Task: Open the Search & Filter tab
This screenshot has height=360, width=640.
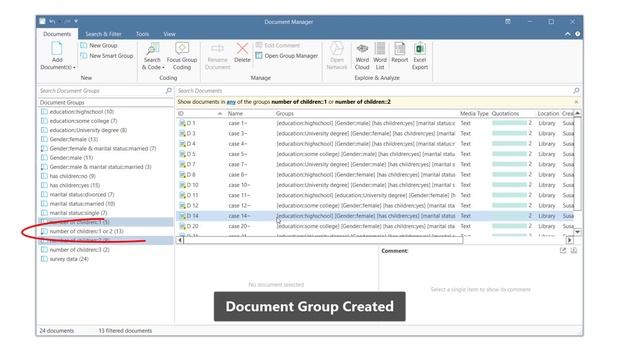Action: point(103,34)
